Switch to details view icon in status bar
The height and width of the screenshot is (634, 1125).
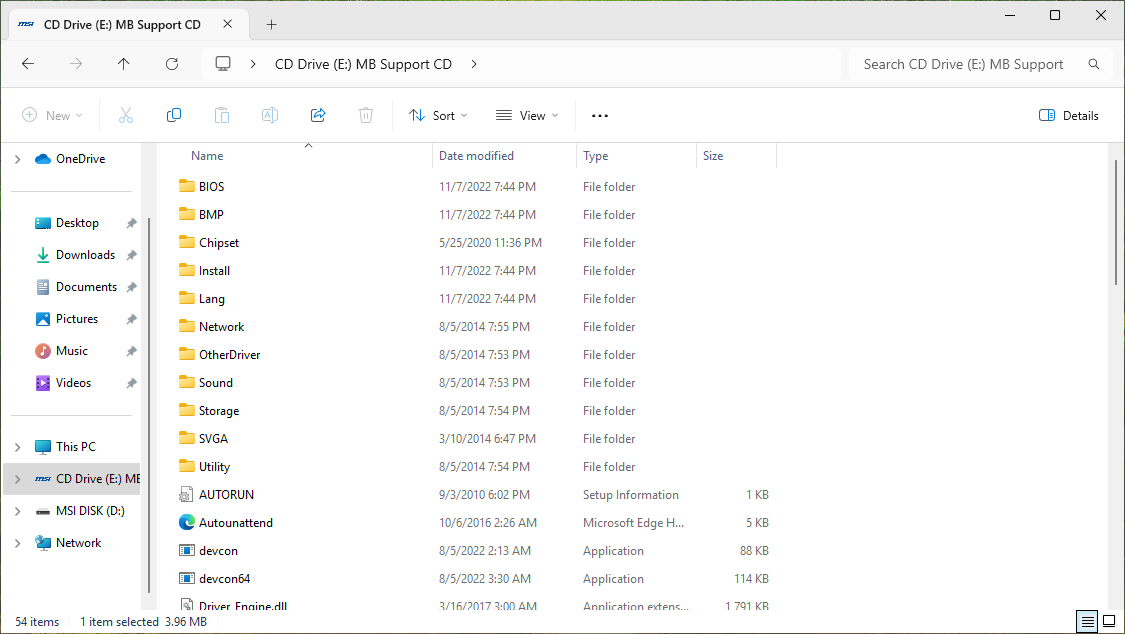click(x=1088, y=621)
